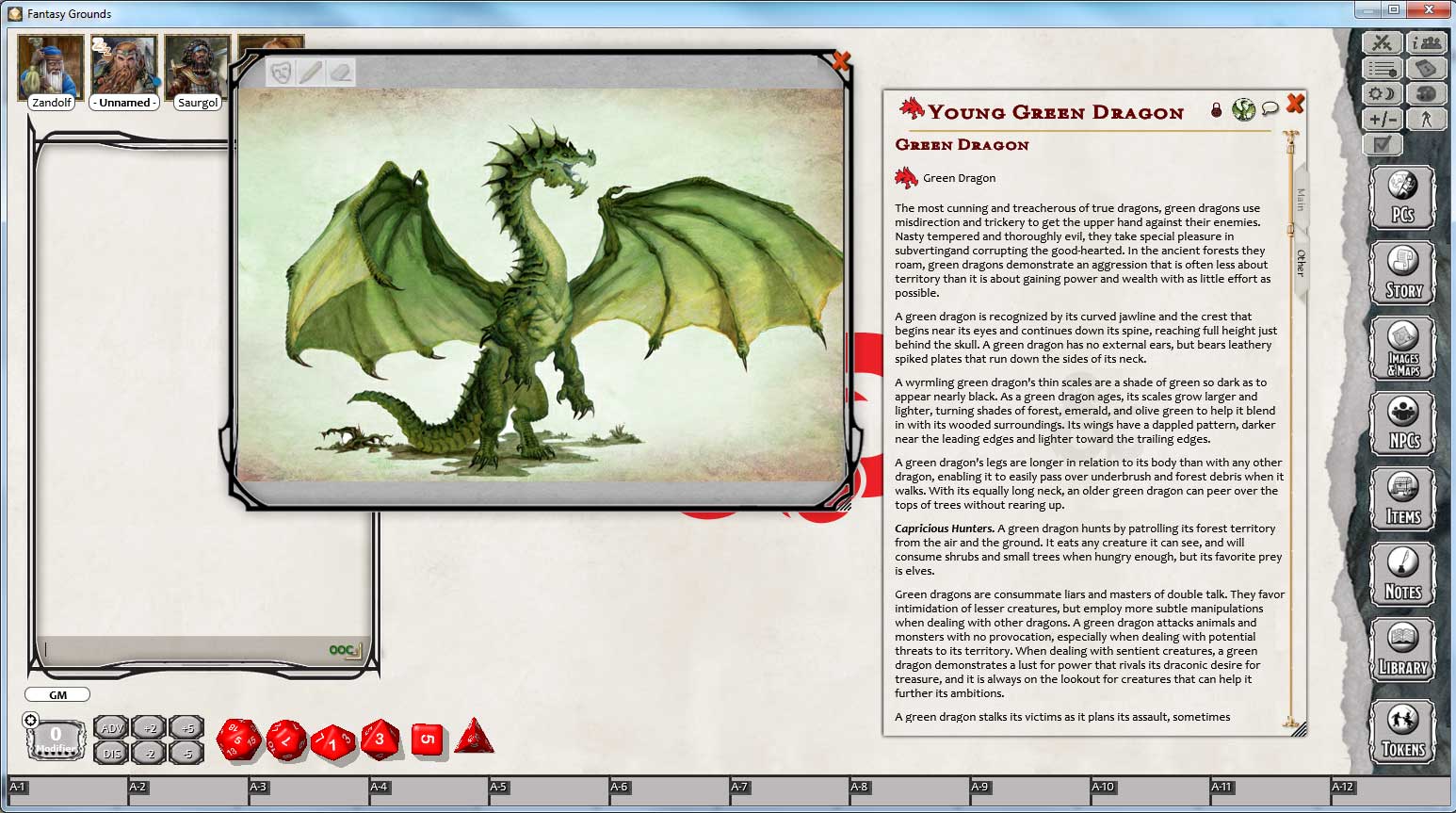Open the NPCs panel in the sidebar
Image resolution: width=1456 pixels, height=813 pixels.
coord(1402,424)
